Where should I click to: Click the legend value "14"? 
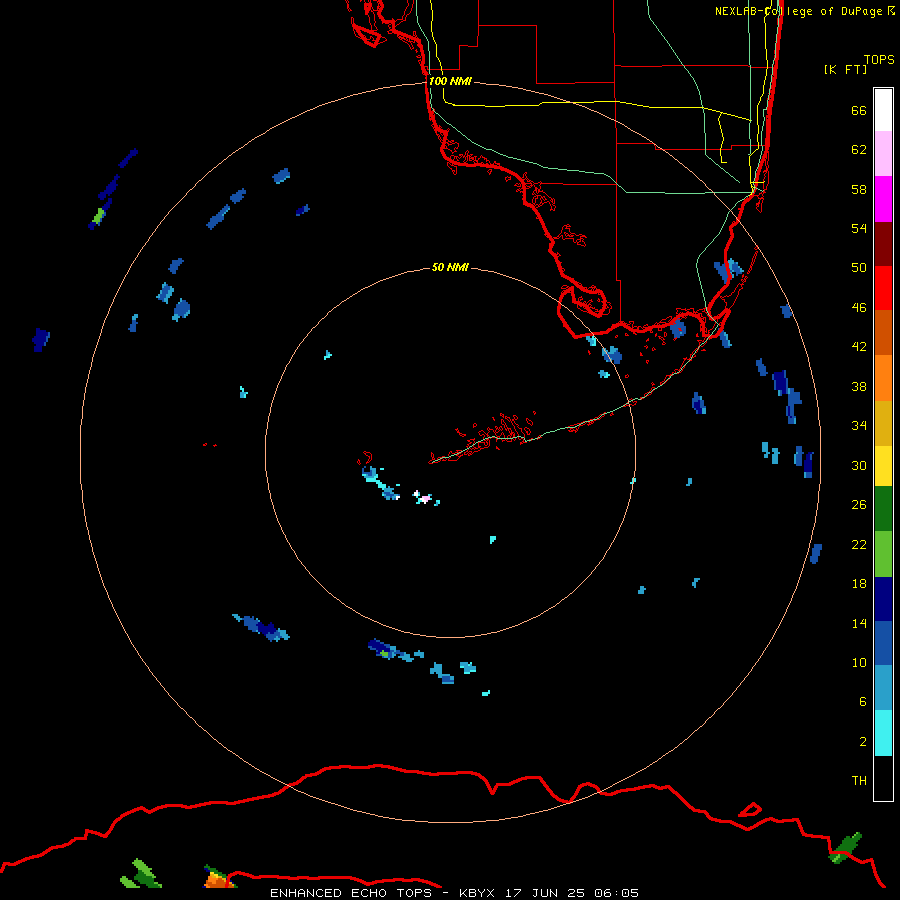point(859,623)
